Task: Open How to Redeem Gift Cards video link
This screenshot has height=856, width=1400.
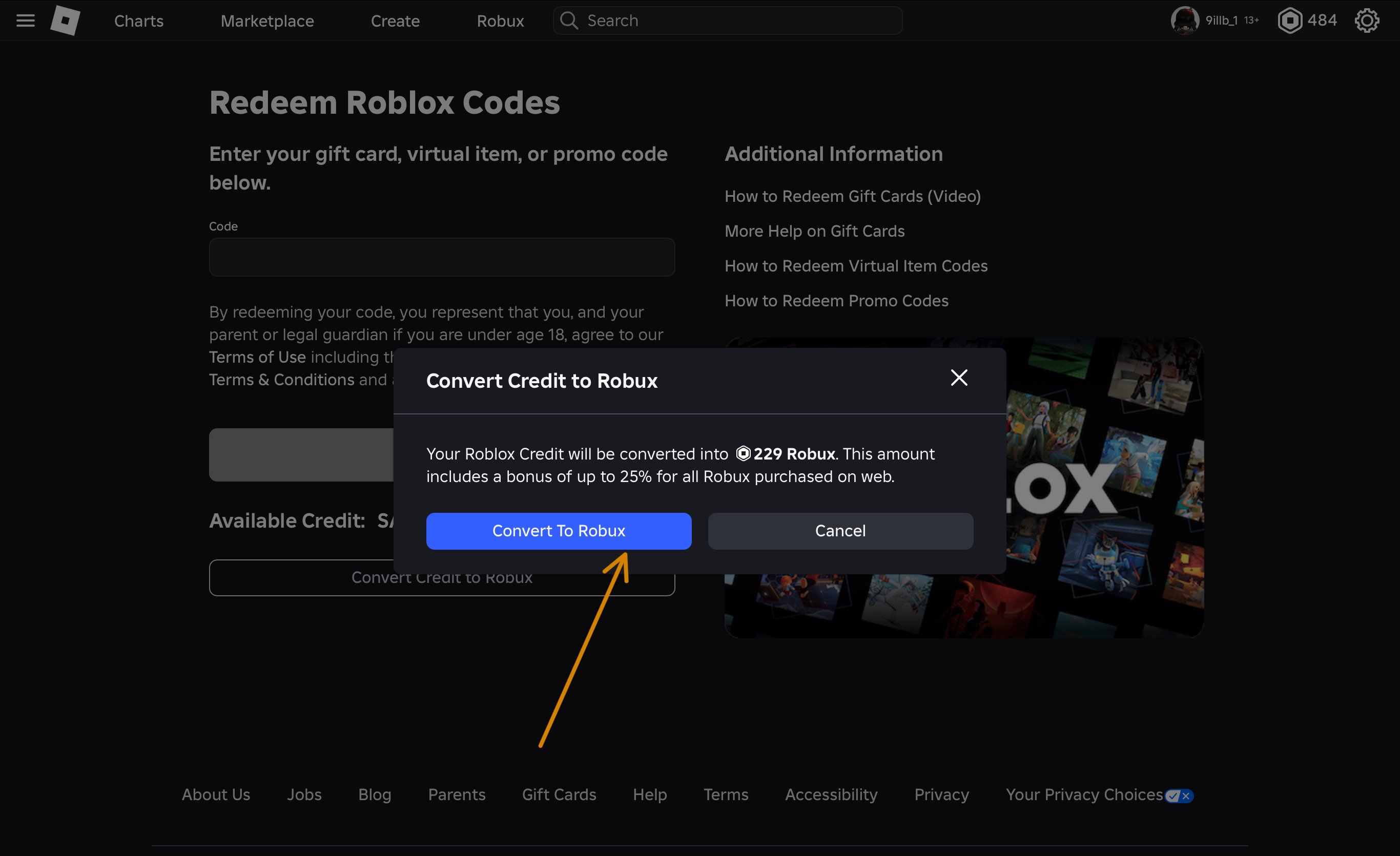Action: 852,196
